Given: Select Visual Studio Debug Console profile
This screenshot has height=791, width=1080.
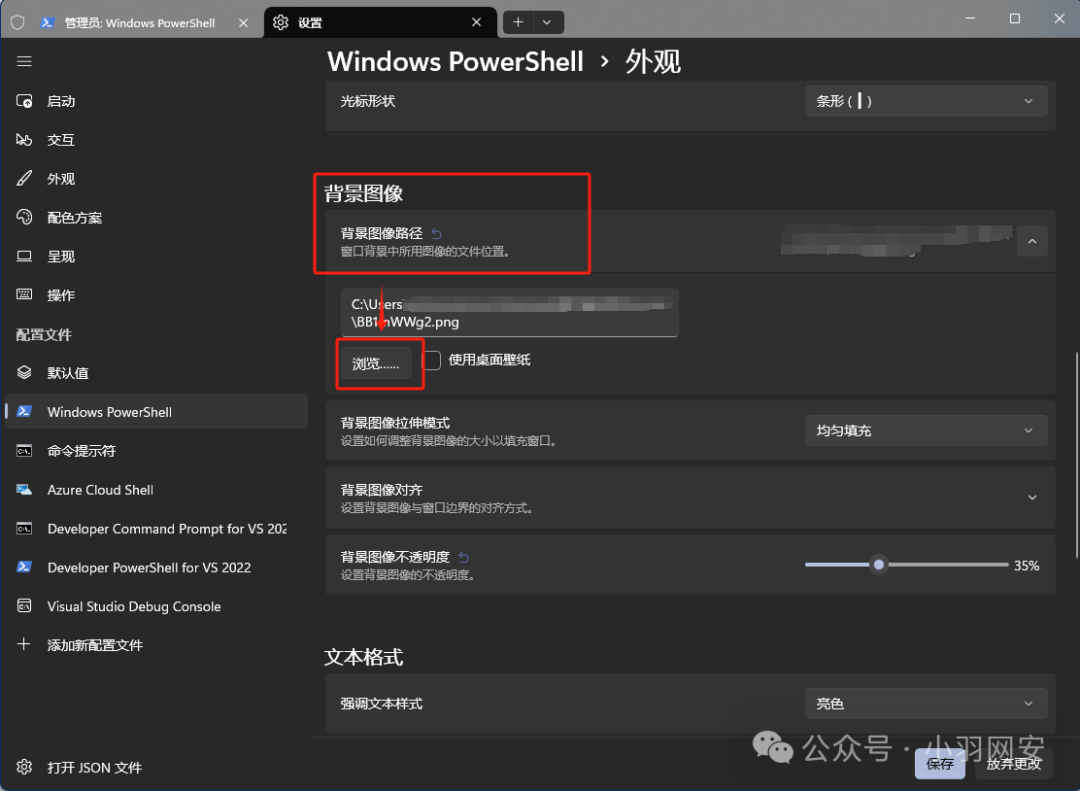Looking at the screenshot, I should point(156,606).
